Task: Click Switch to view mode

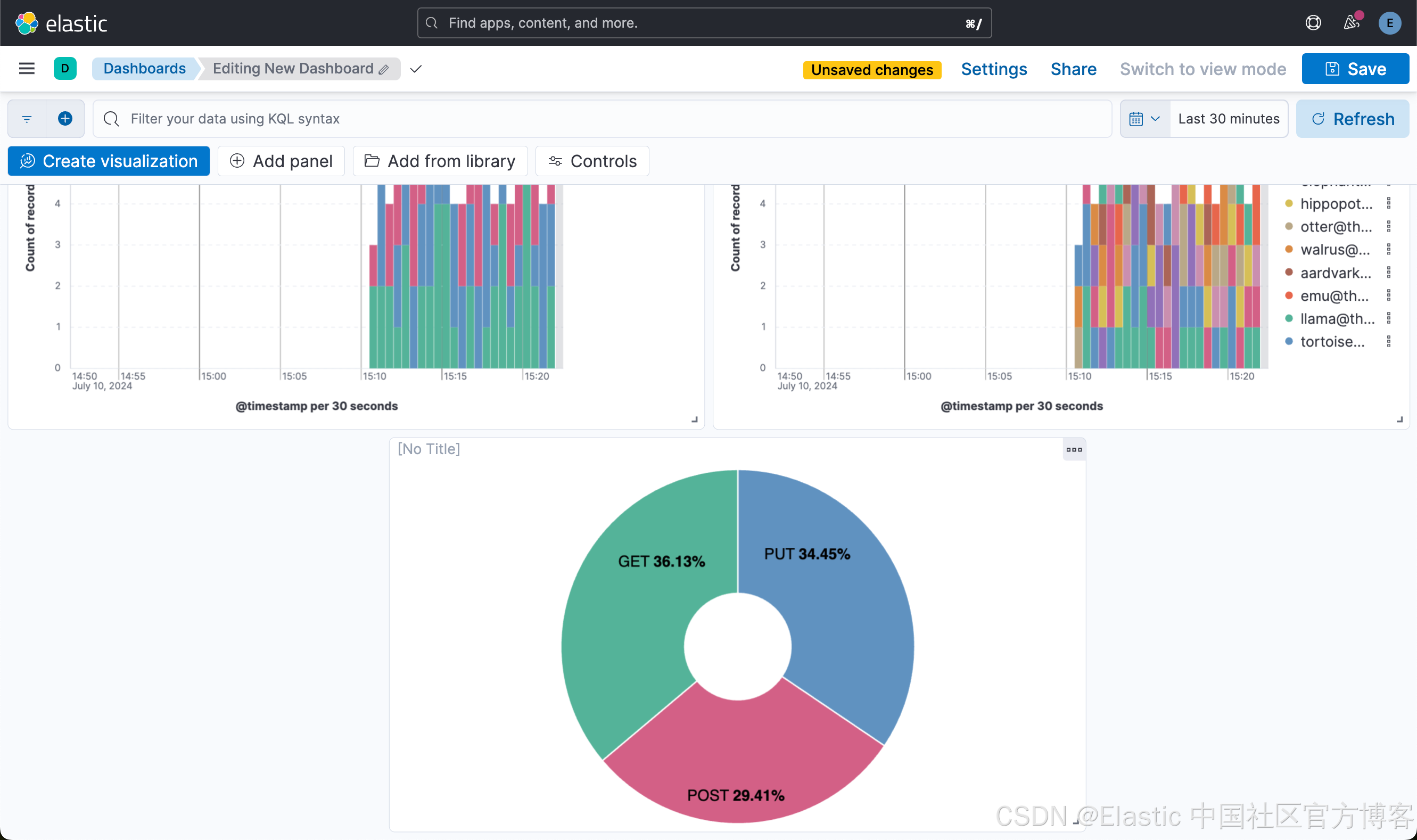Action: (x=1202, y=69)
